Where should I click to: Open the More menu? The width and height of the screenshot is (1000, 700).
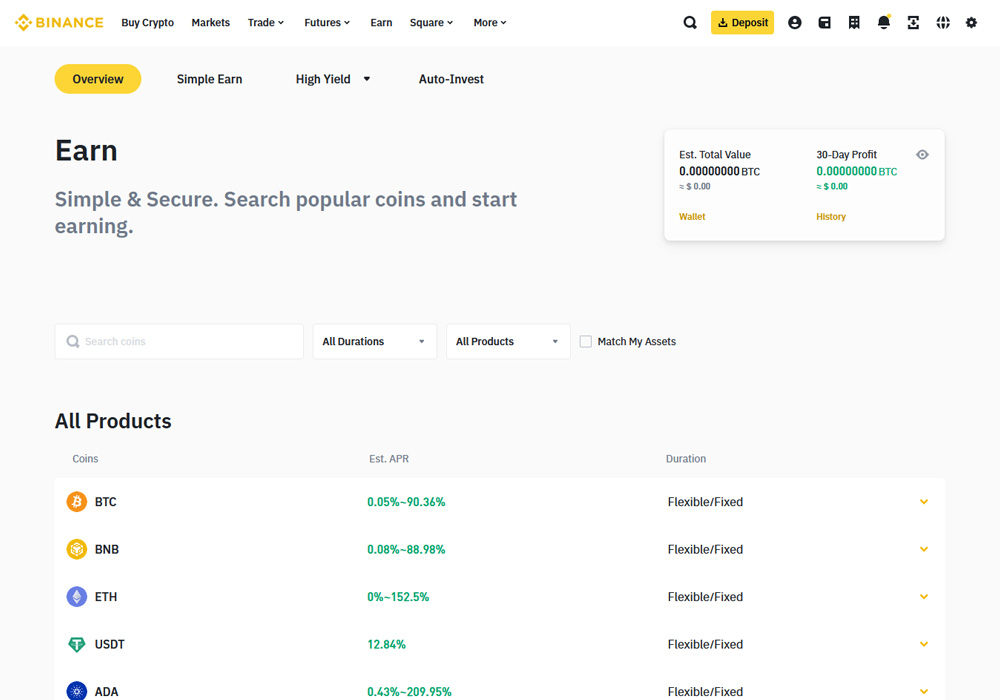490,22
